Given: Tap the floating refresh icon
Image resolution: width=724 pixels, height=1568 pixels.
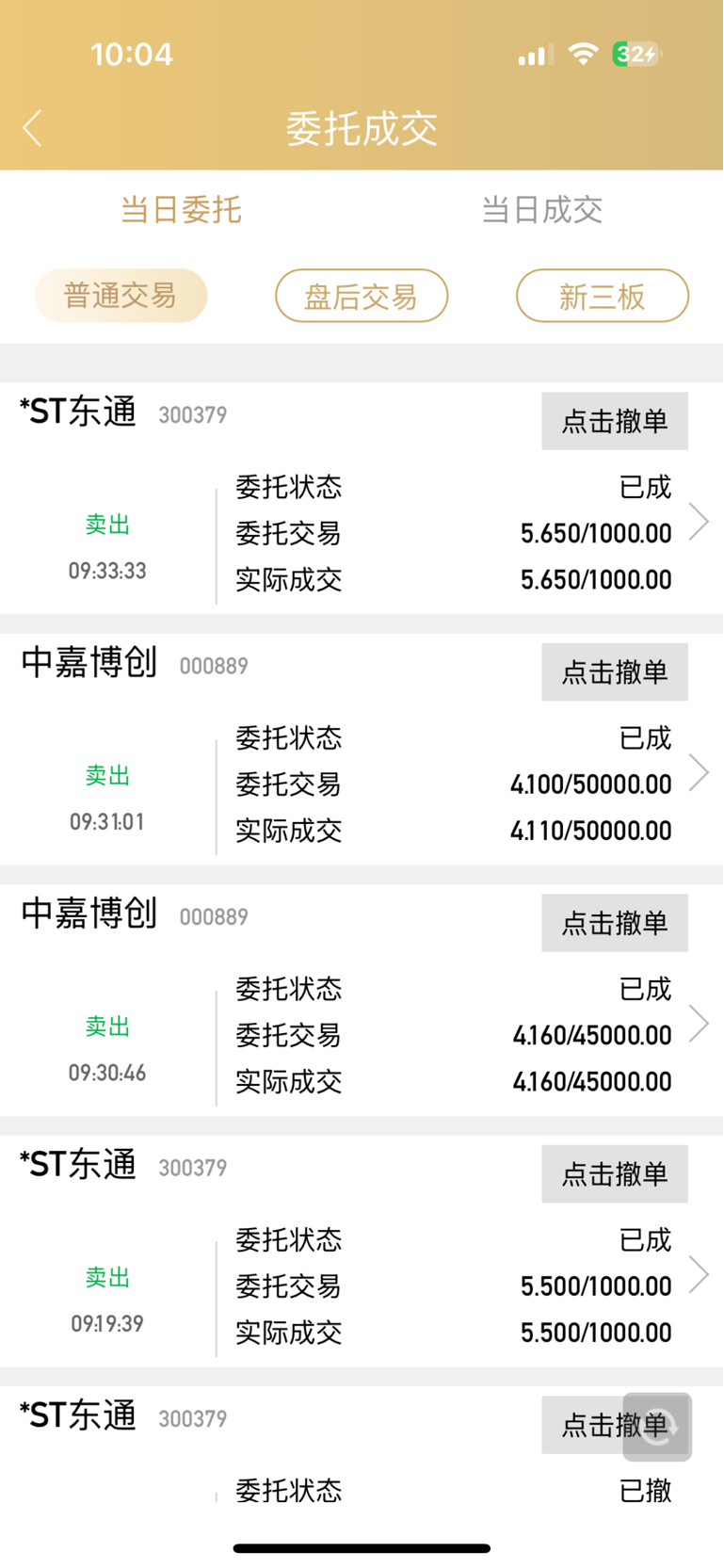Looking at the screenshot, I should tap(657, 1427).
